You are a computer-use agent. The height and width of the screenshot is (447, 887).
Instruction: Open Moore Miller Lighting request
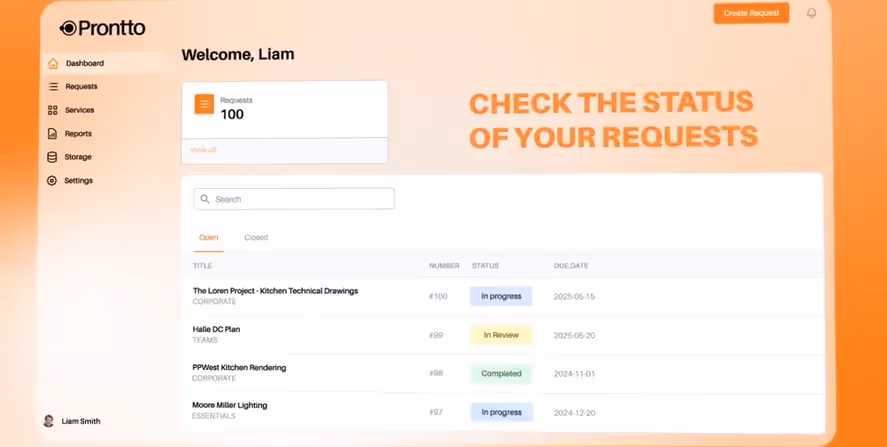coord(230,406)
